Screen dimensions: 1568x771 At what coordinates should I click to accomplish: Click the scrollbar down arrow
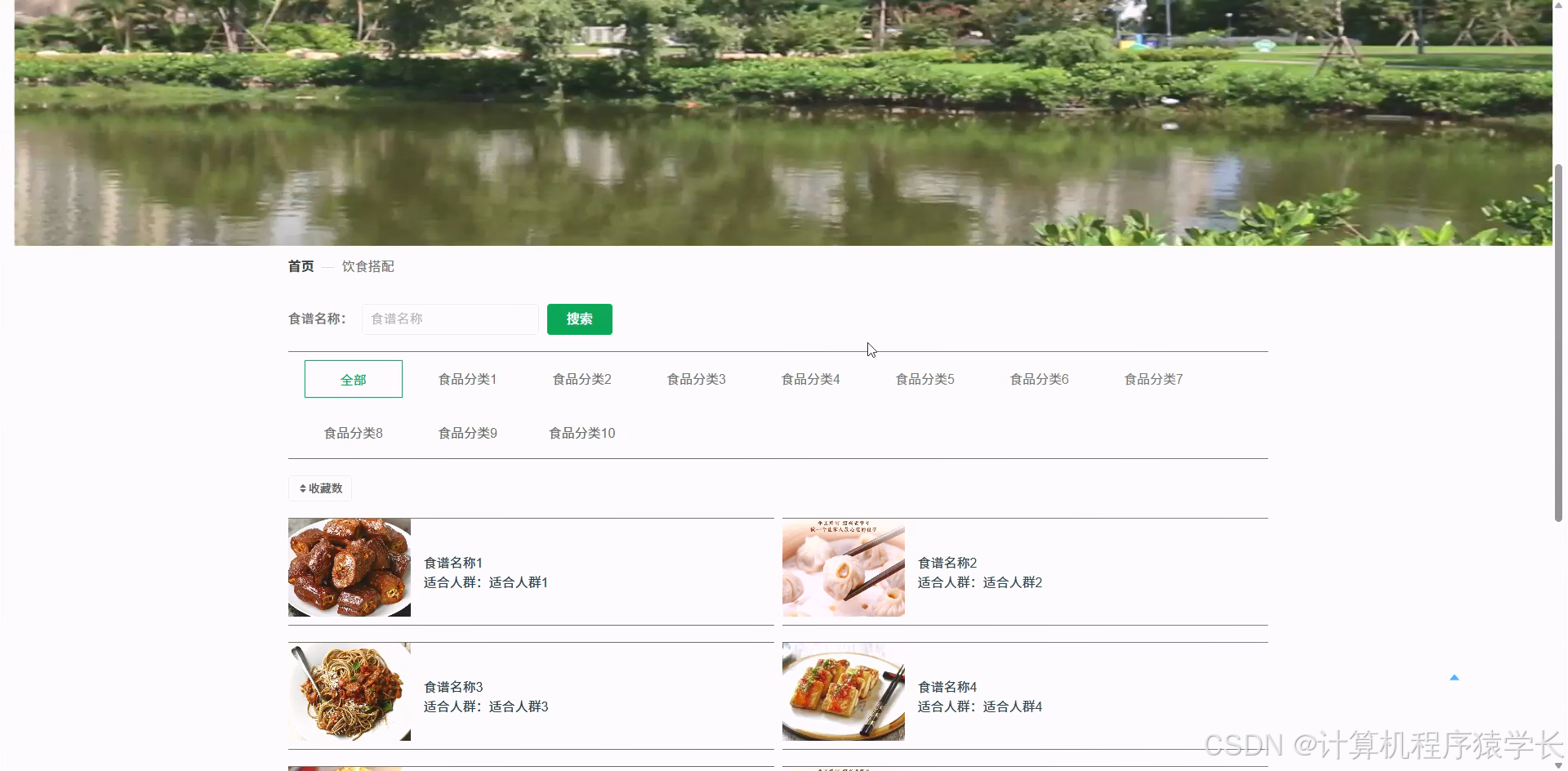tap(1559, 765)
